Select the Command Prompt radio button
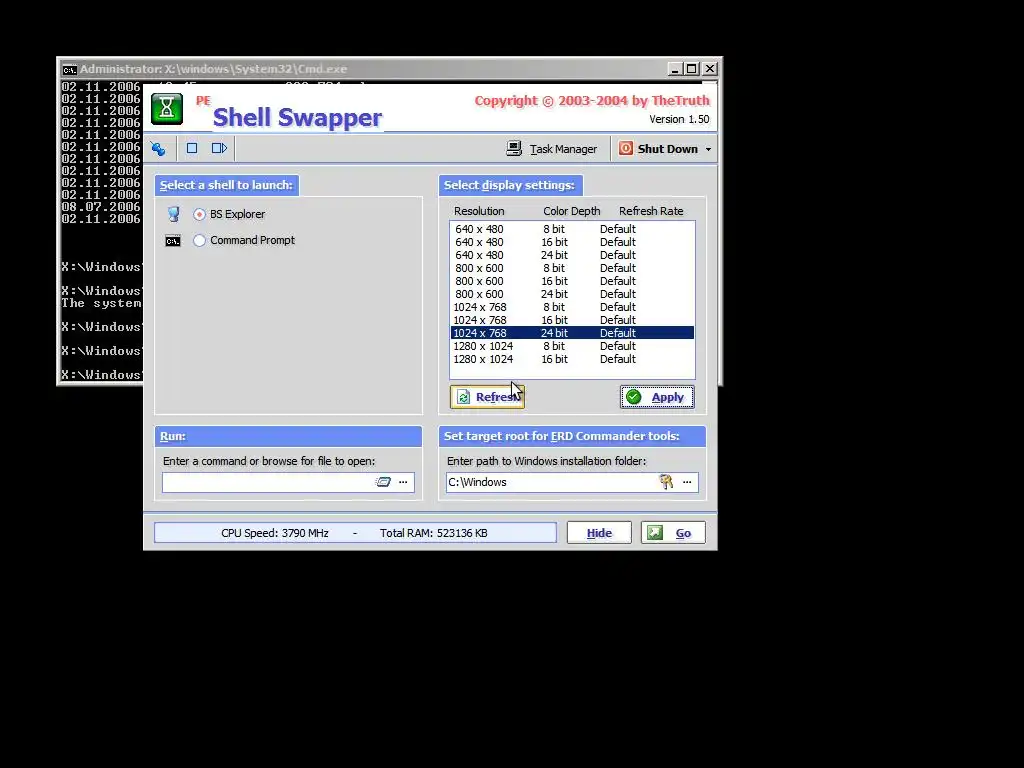Viewport: 1024px width, 768px height. click(199, 240)
